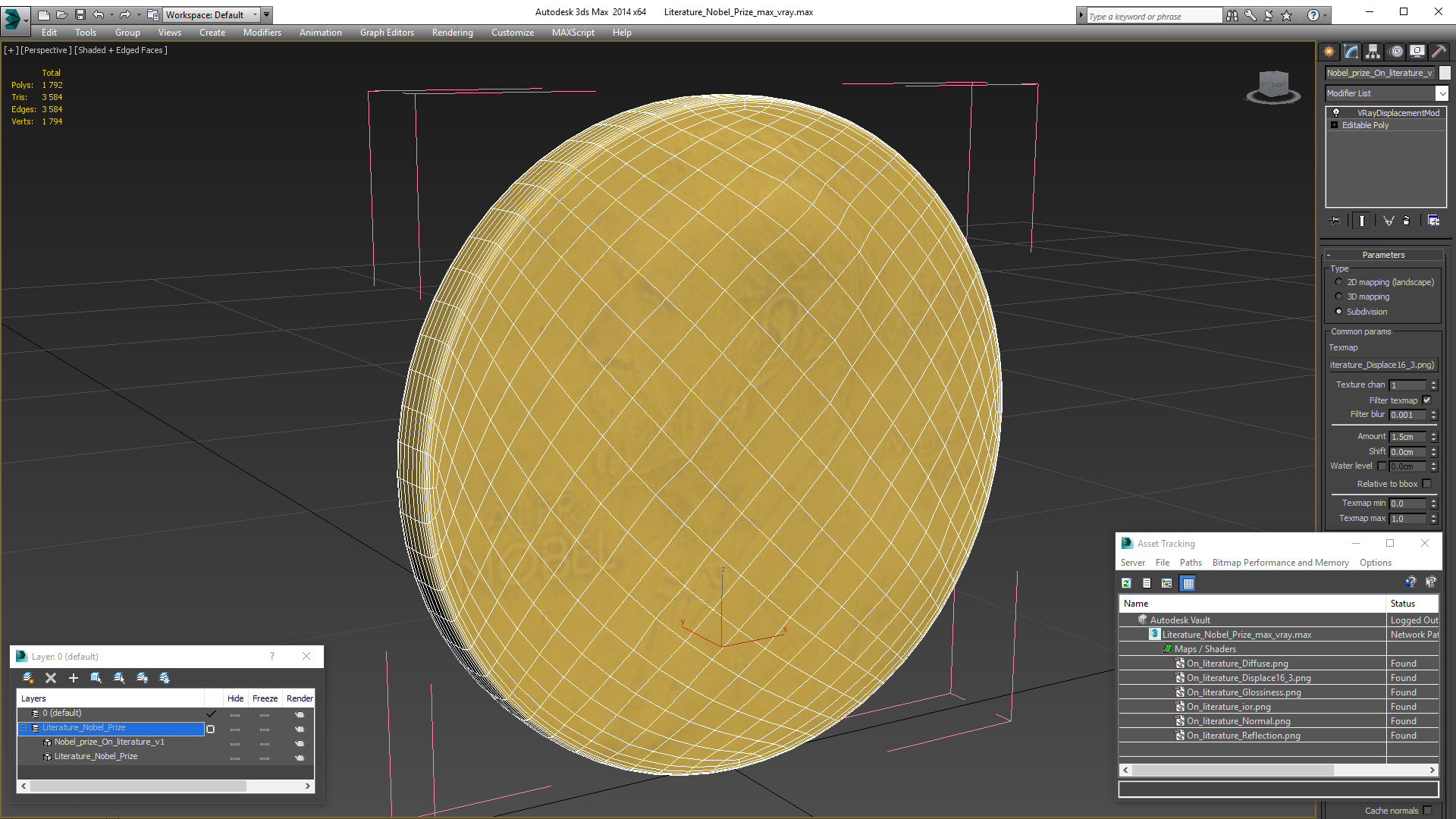This screenshot has height=819, width=1456.
Task: Enable Water level checkbox
Action: pos(1382,466)
